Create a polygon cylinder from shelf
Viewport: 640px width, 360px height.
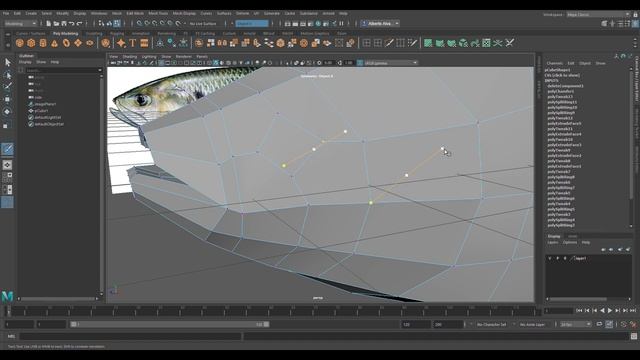pyautogui.click(x=43, y=43)
